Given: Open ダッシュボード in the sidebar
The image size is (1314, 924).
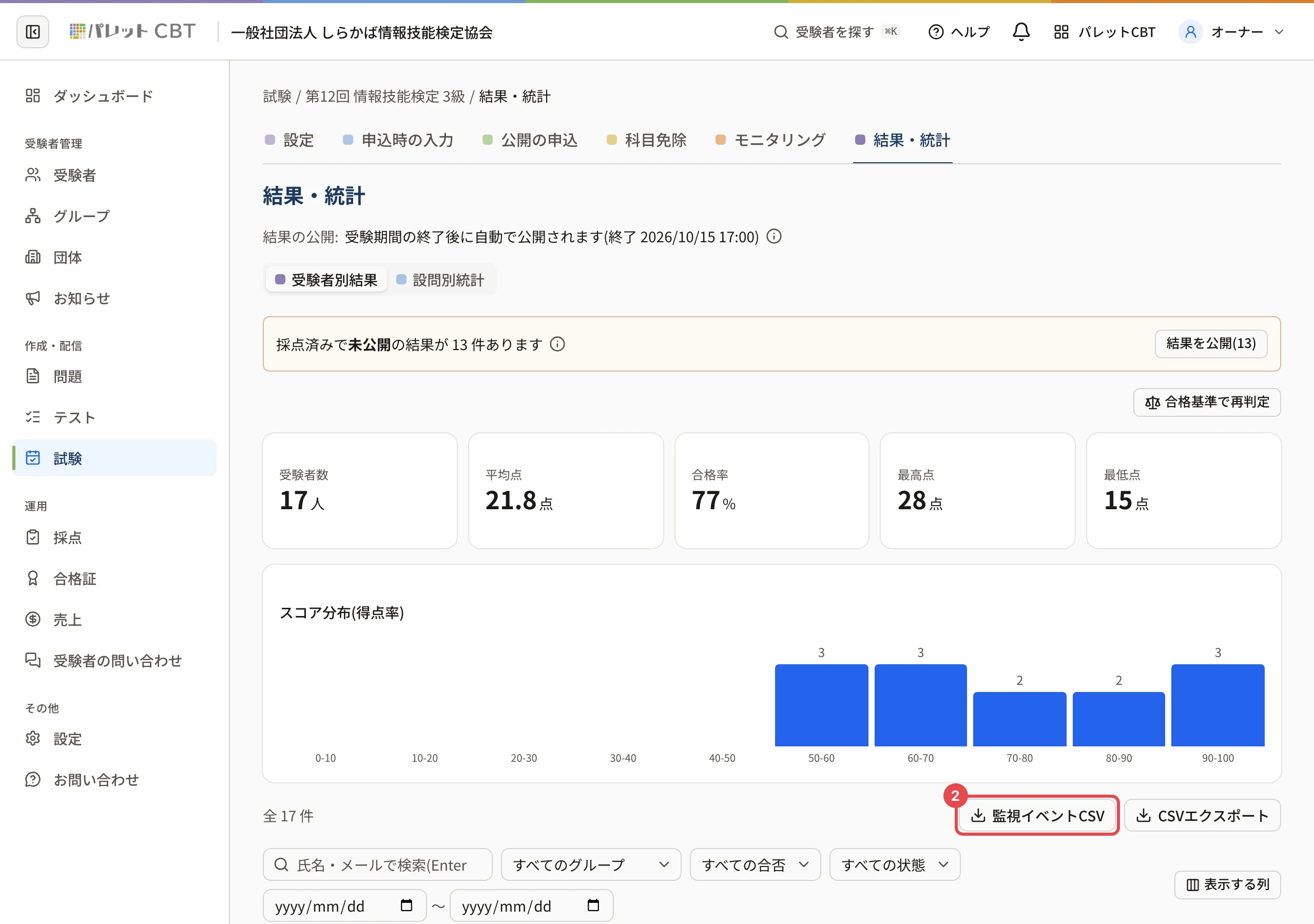Looking at the screenshot, I should [114, 95].
